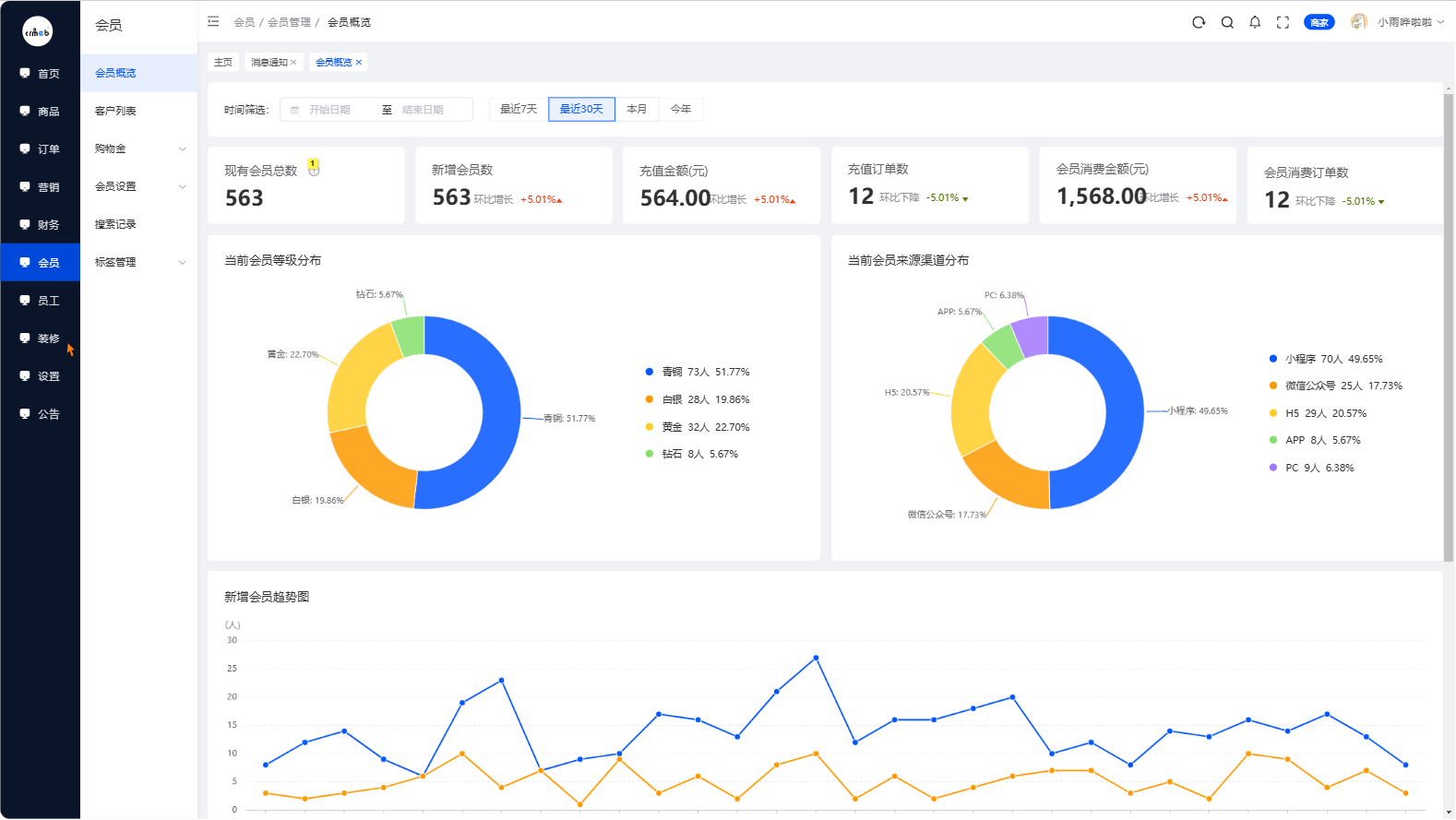Click the calendar icon in start date field
This screenshot has width=1456, height=820.
coord(295,110)
